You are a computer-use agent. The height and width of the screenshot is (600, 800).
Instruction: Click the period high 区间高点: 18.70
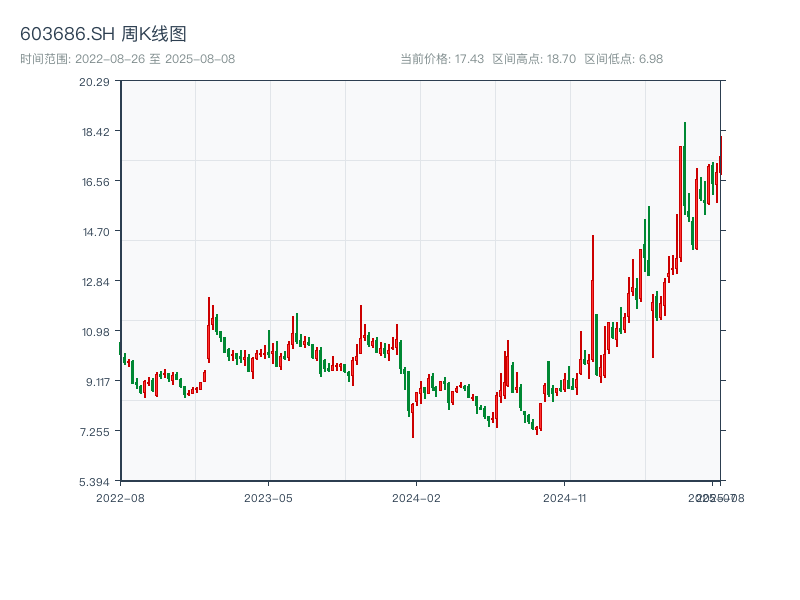coord(534,59)
